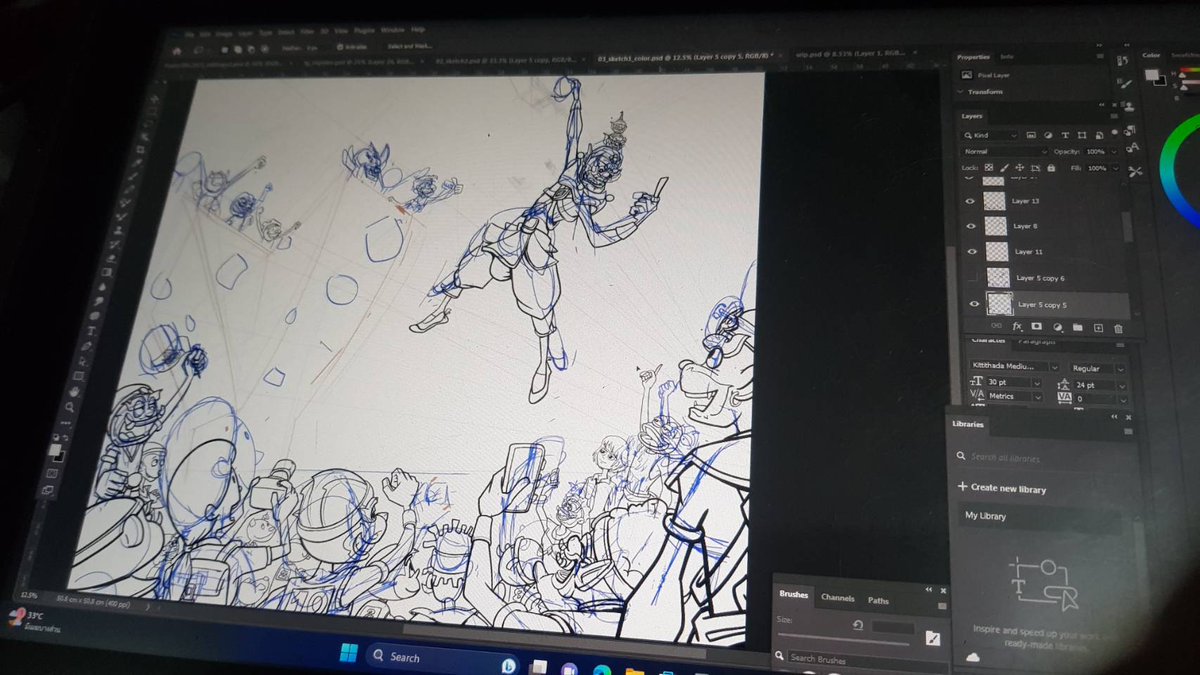
Task: Toggle Anti-alias checkbox in options bar
Action: click(340, 46)
